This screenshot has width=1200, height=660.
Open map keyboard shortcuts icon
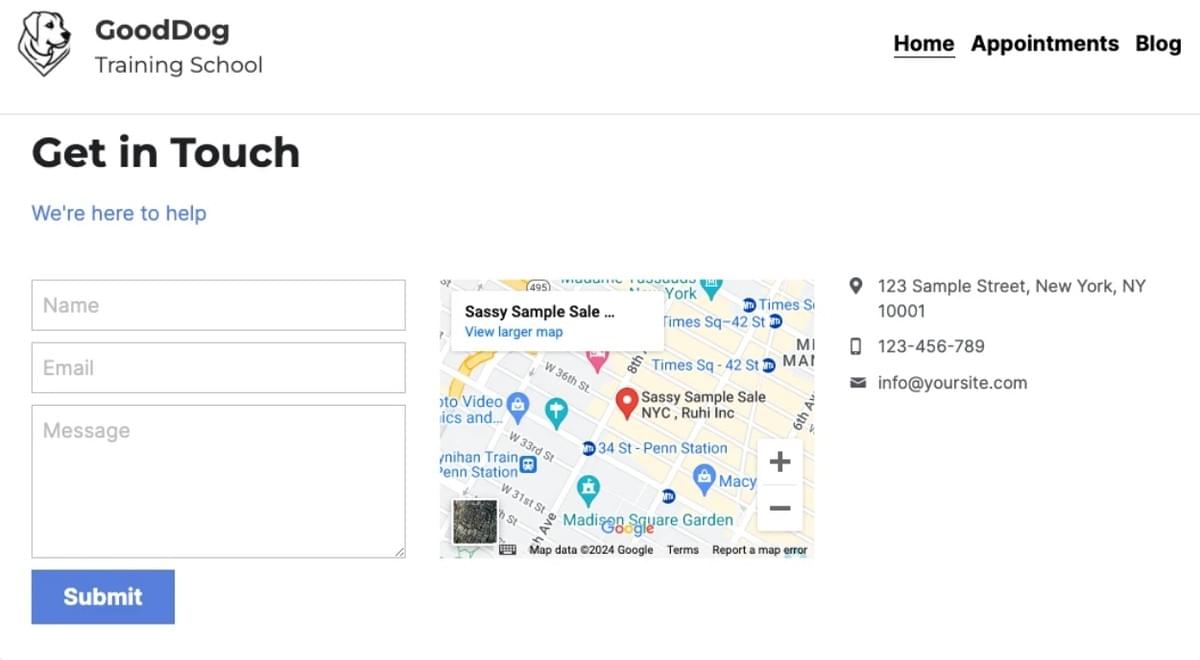point(508,549)
